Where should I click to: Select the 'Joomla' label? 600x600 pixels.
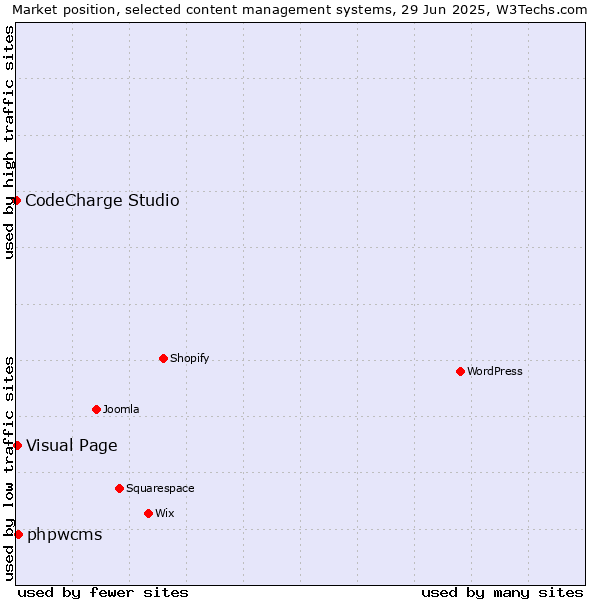click(121, 409)
